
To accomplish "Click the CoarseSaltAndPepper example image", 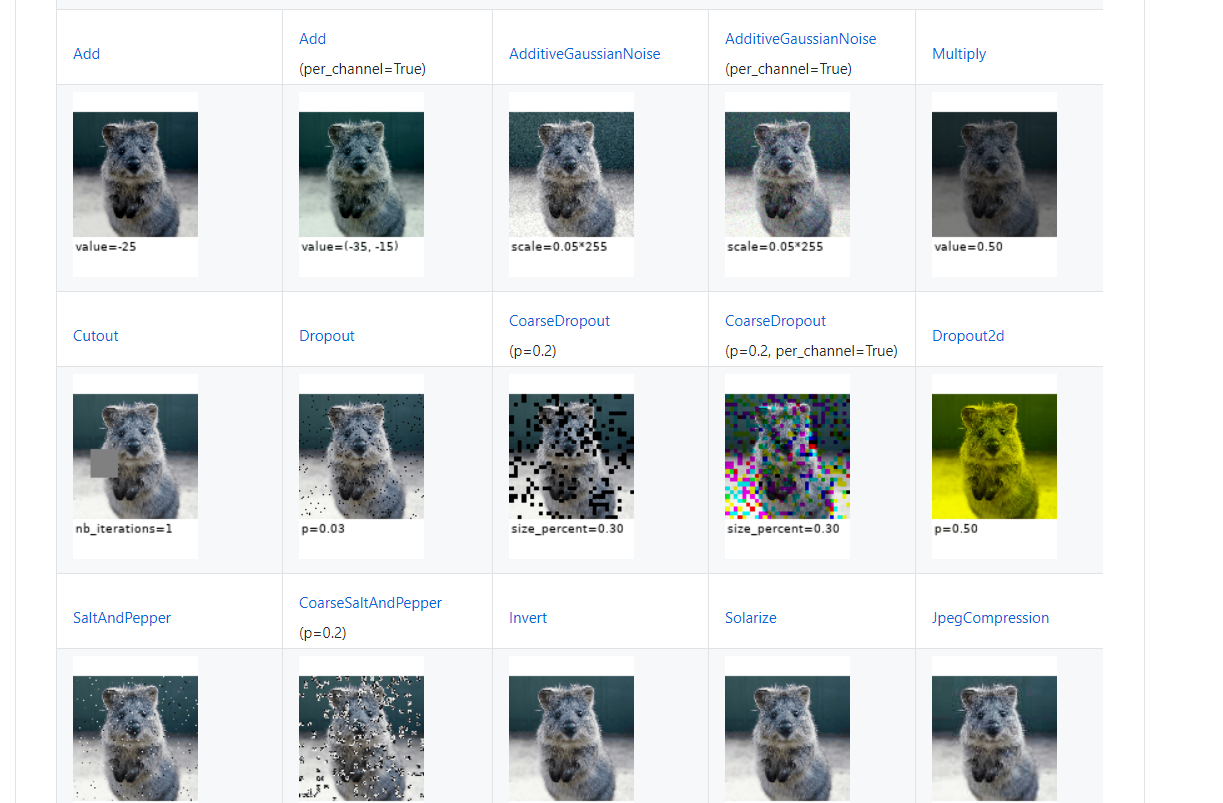I will 361,730.
